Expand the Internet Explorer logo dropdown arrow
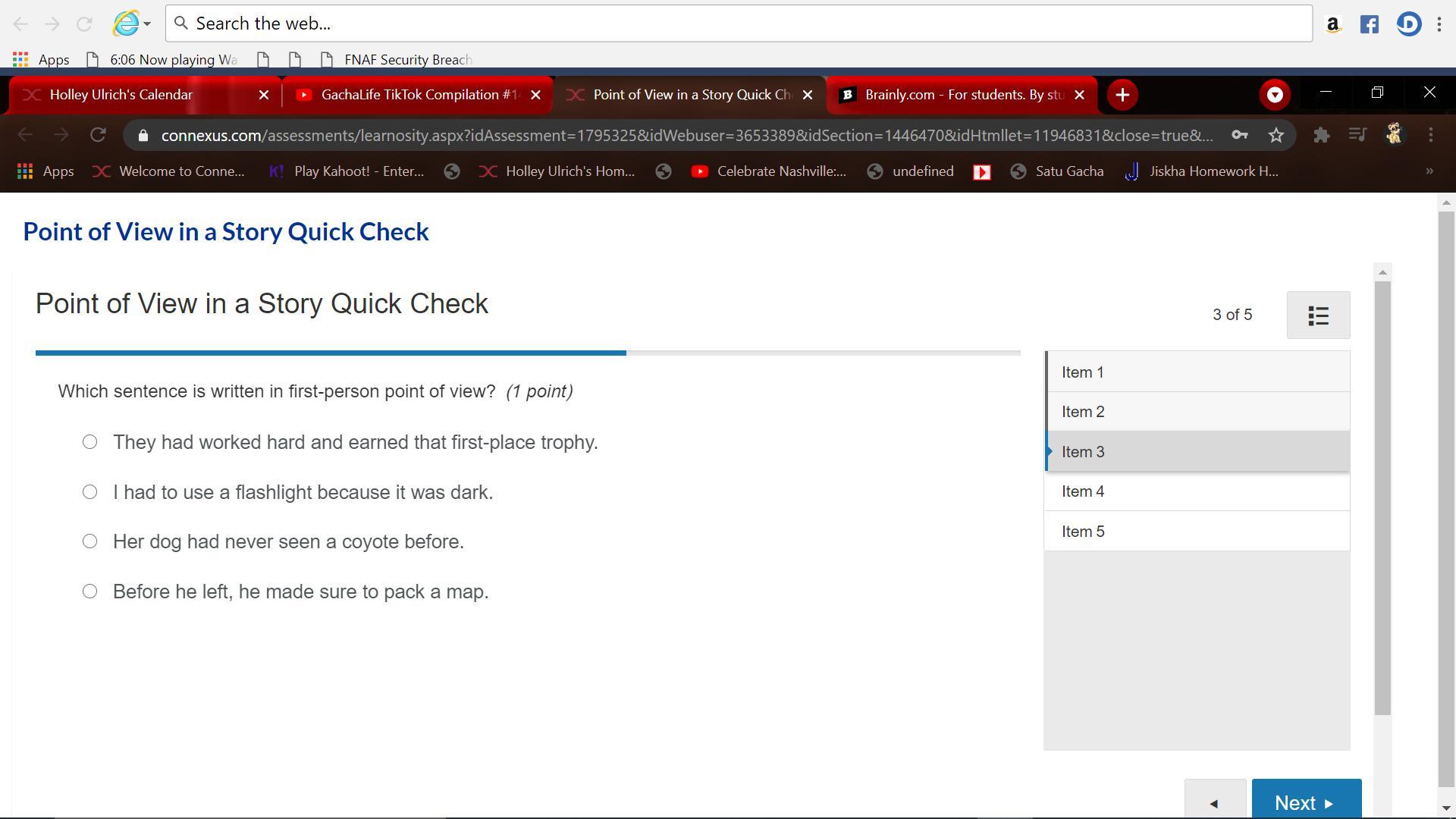 pos(147,24)
